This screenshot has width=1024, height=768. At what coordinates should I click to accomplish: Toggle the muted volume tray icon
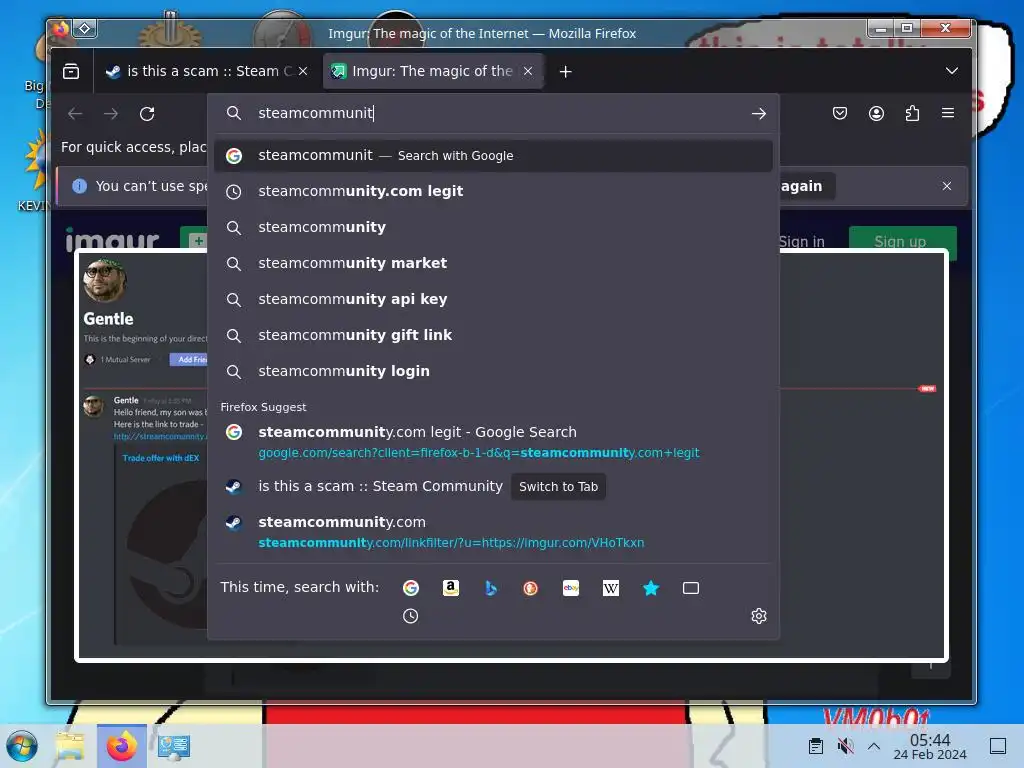tap(845, 746)
